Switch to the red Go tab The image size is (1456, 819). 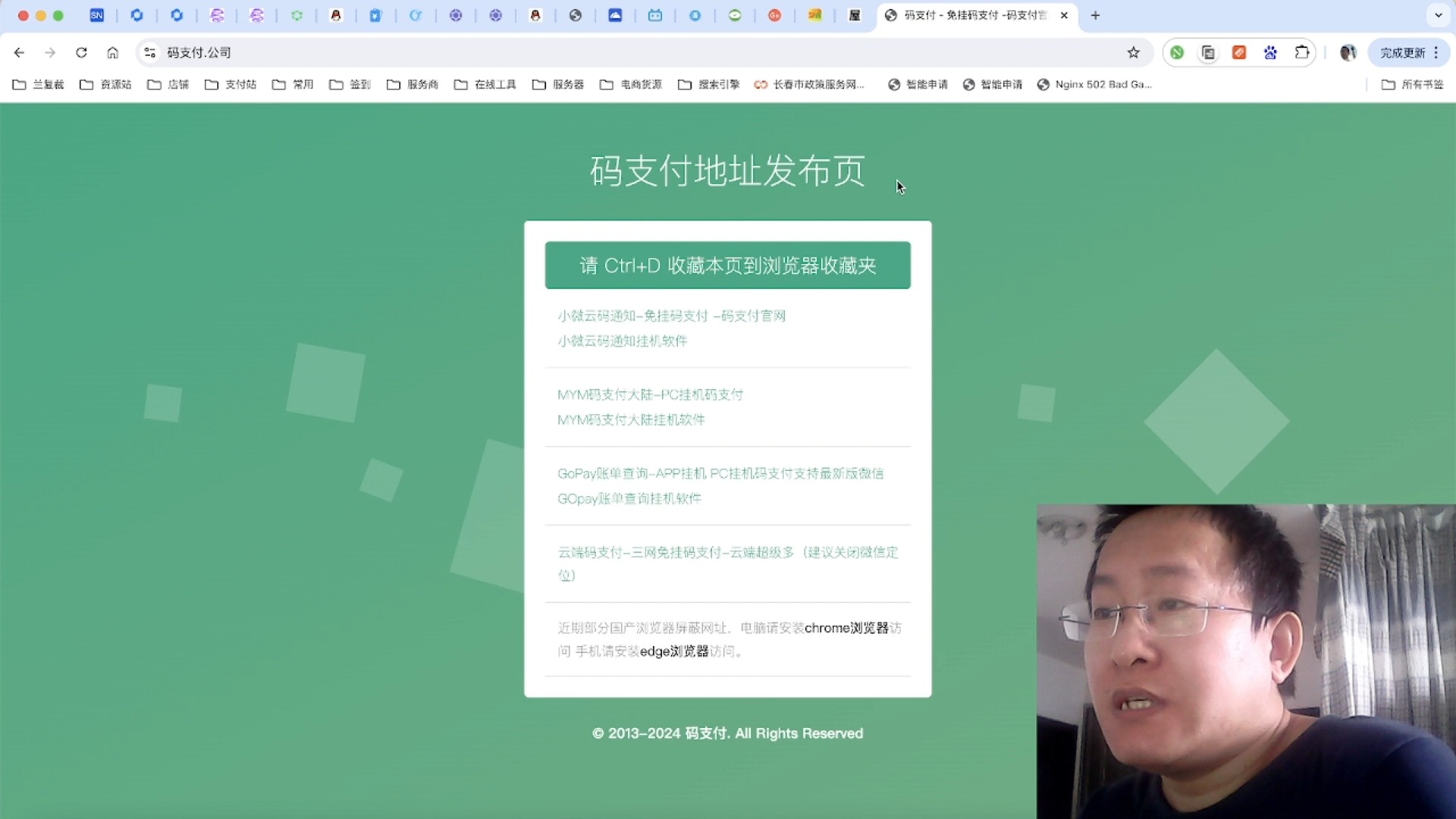click(x=774, y=15)
